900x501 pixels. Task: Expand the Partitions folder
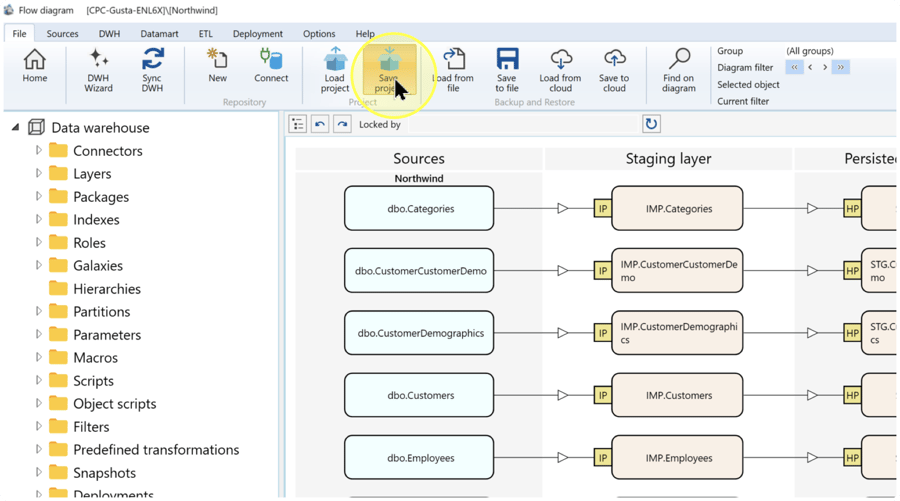(x=38, y=311)
